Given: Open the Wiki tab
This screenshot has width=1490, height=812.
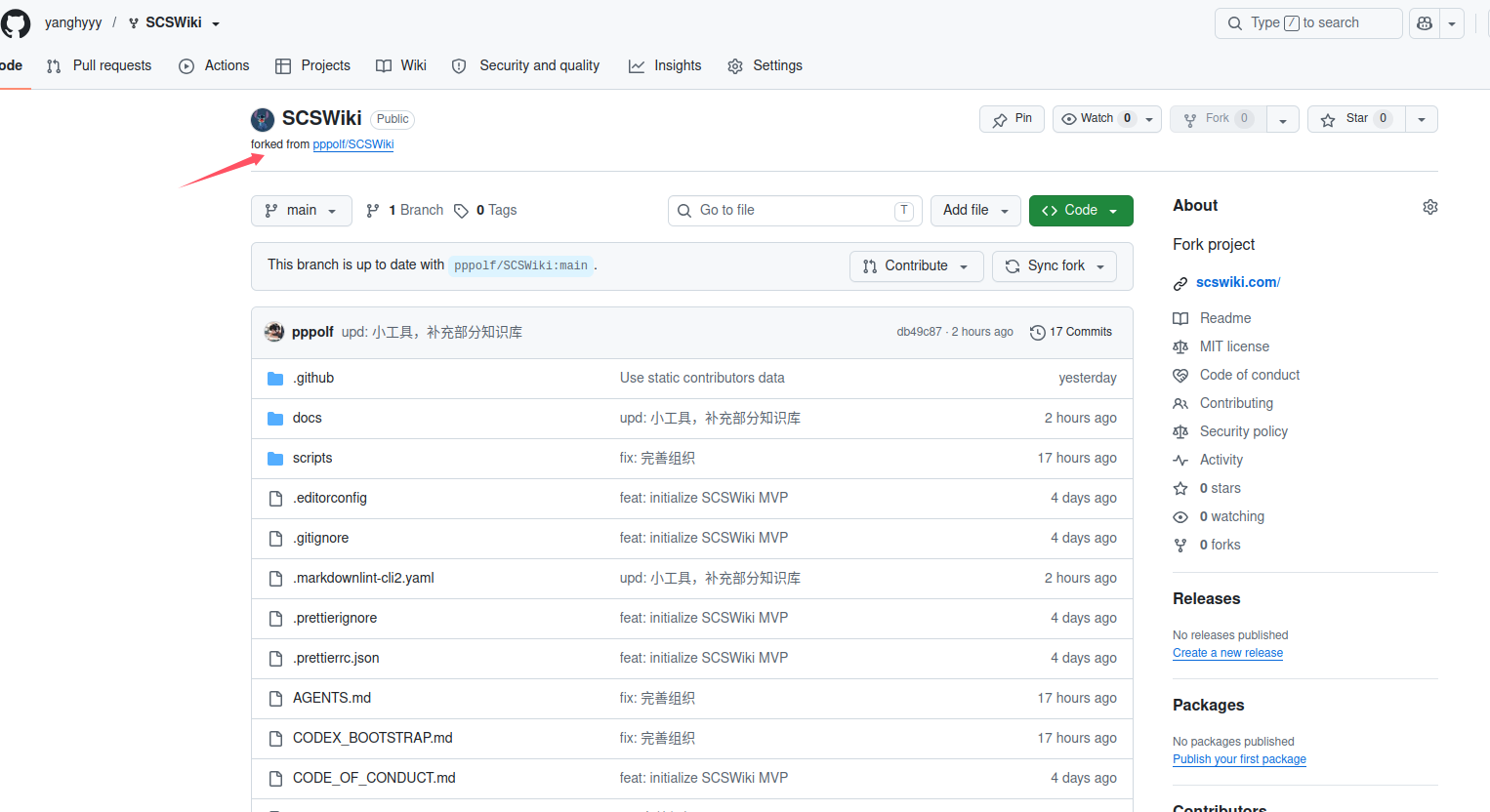Looking at the screenshot, I should tap(401, 65).
